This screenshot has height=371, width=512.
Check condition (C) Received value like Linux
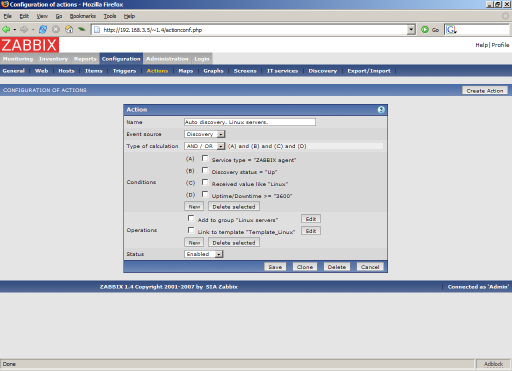point(205,182)
